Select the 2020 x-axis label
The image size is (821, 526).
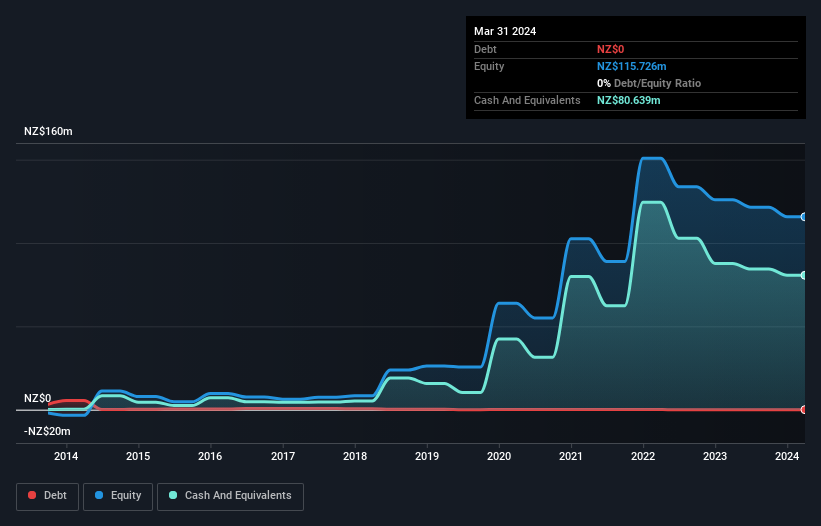click(x=499, y=456)
